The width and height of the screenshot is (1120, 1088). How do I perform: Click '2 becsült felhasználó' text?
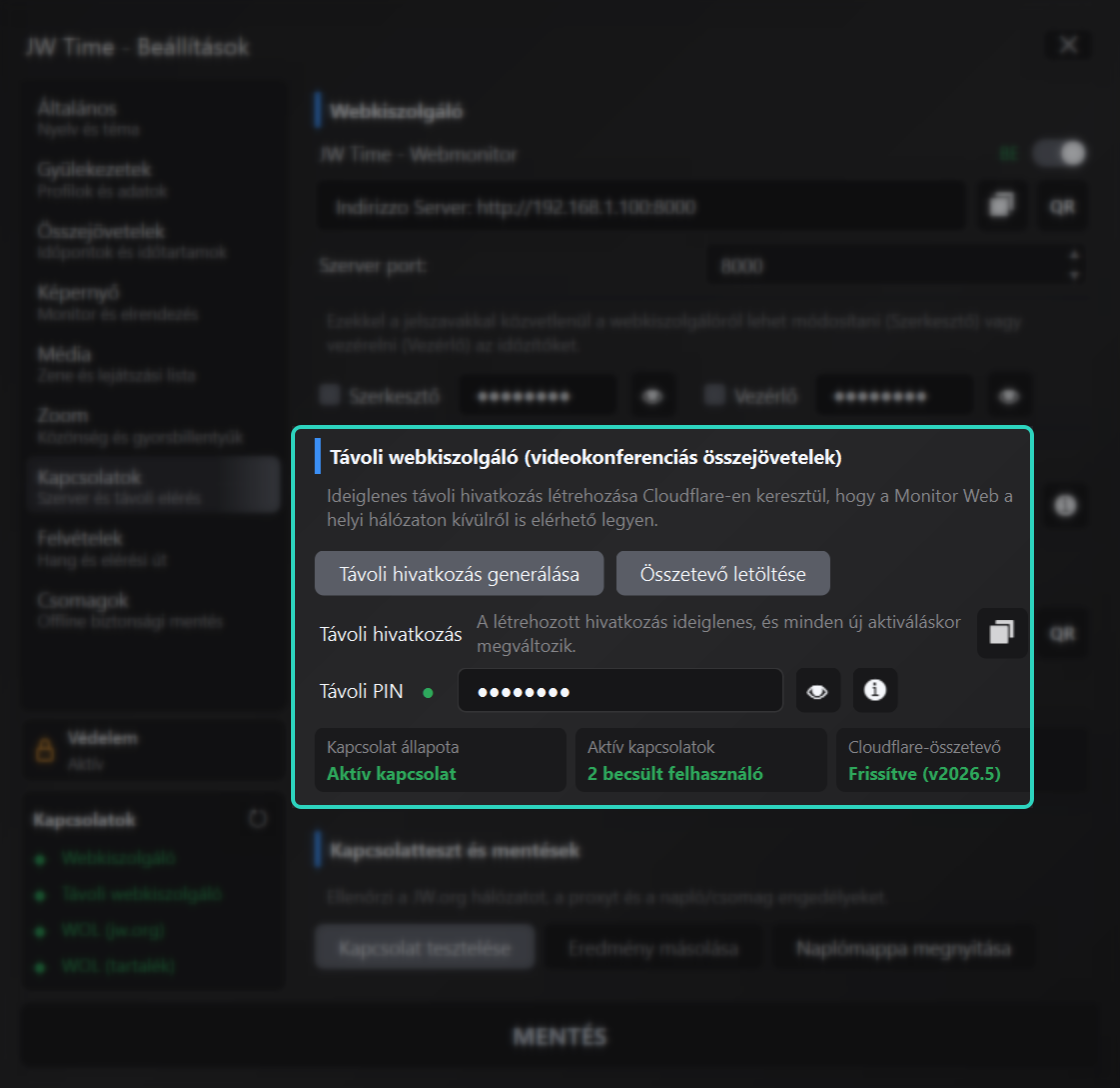tap(675, 774)
